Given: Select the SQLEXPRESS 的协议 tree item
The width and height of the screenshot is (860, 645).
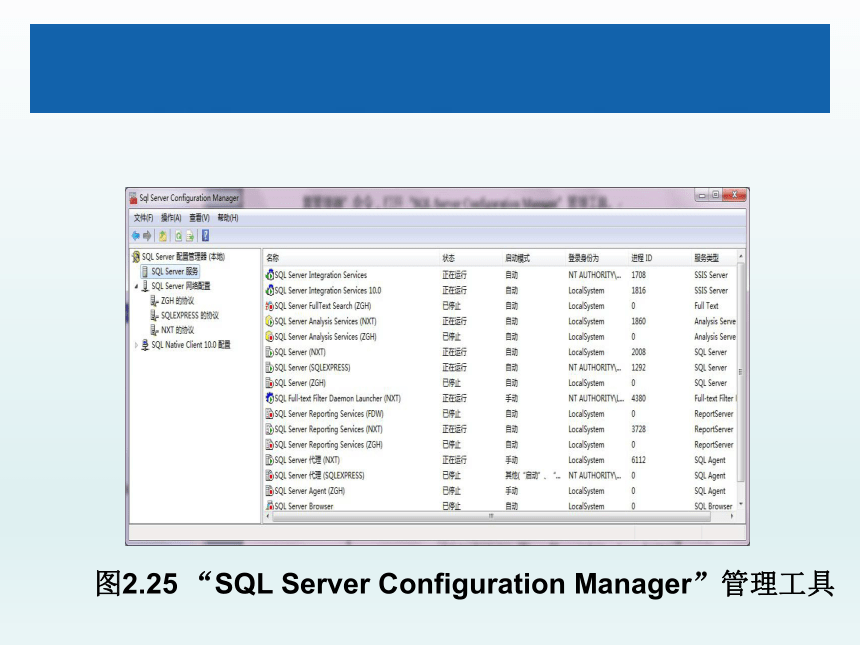Looking at the screenshot, I should point(190,315).
